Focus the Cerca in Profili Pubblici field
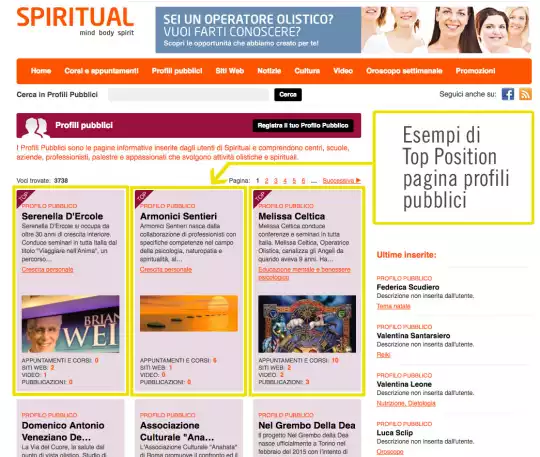540x457 pixels. (x=188, y=94)
